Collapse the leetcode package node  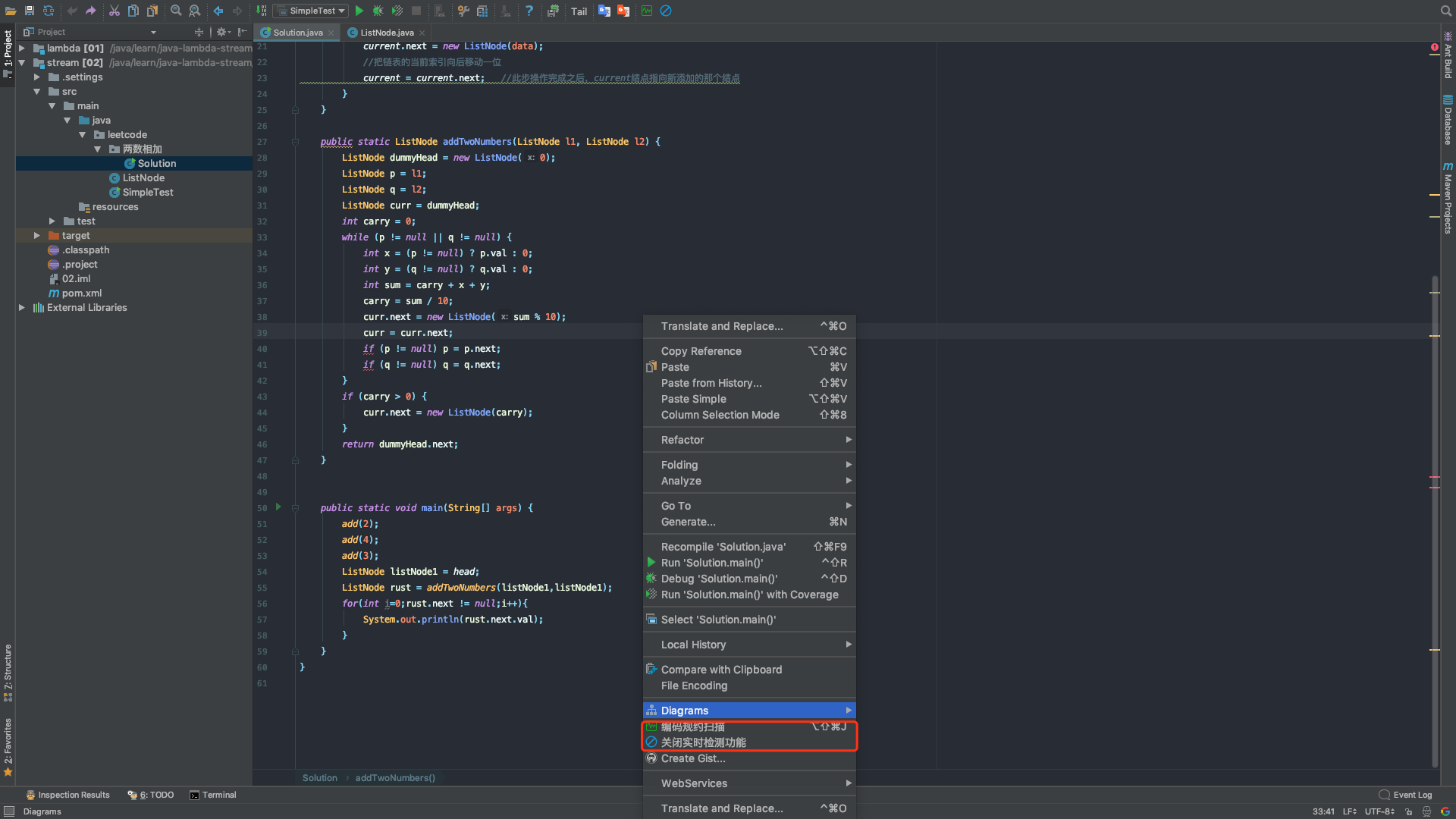[82, 135]
